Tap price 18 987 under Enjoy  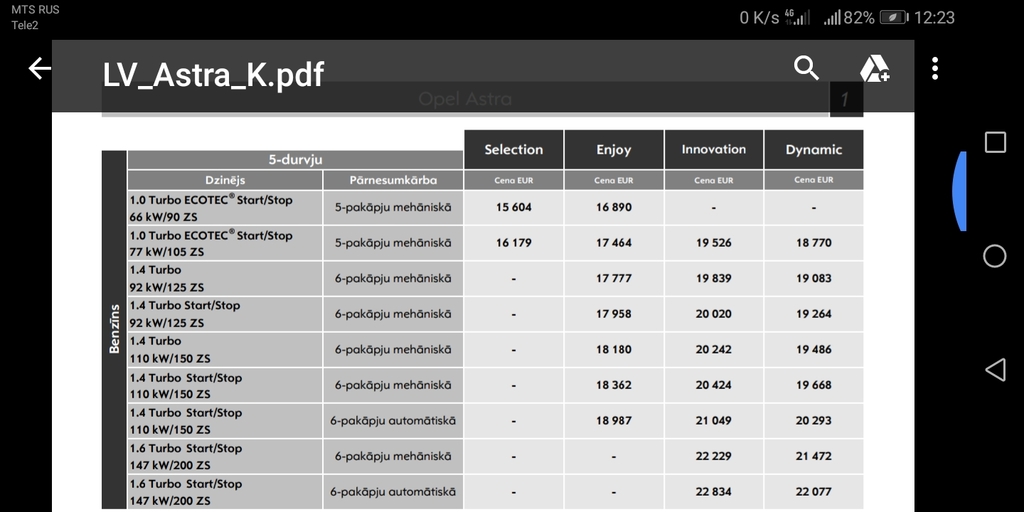tap(614, 421)
